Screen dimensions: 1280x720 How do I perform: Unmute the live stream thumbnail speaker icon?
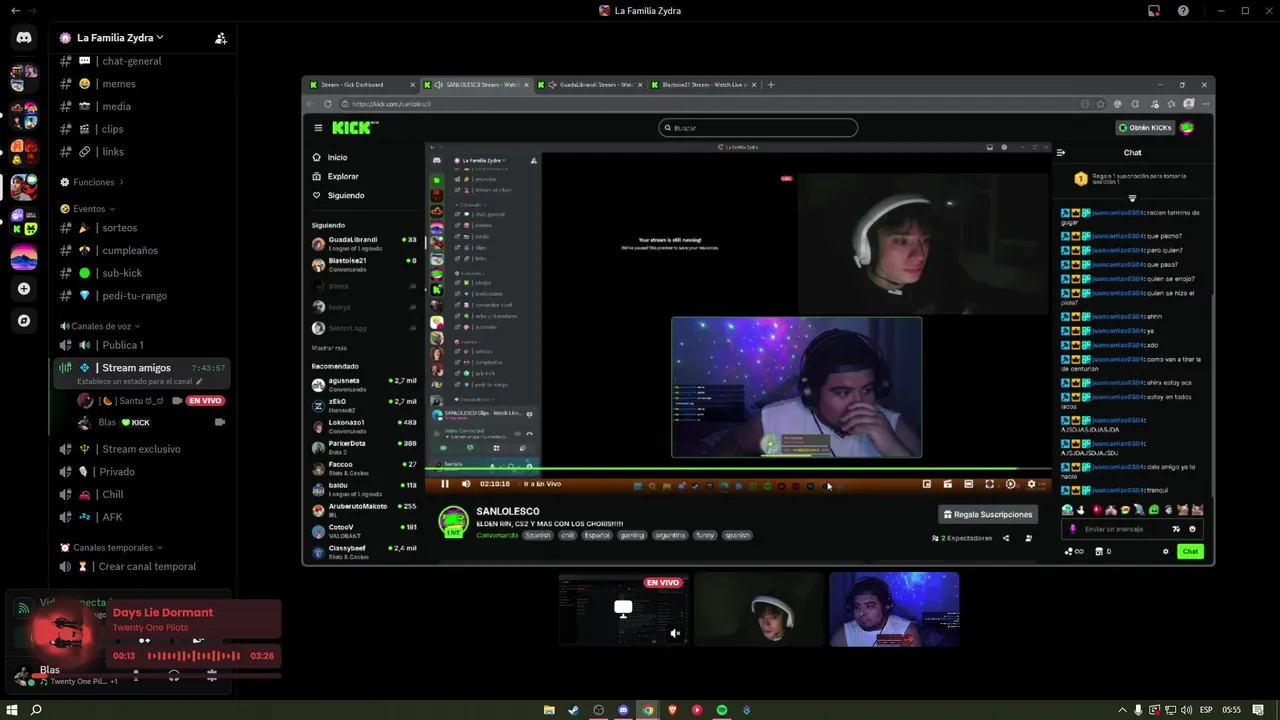(675, 633)
